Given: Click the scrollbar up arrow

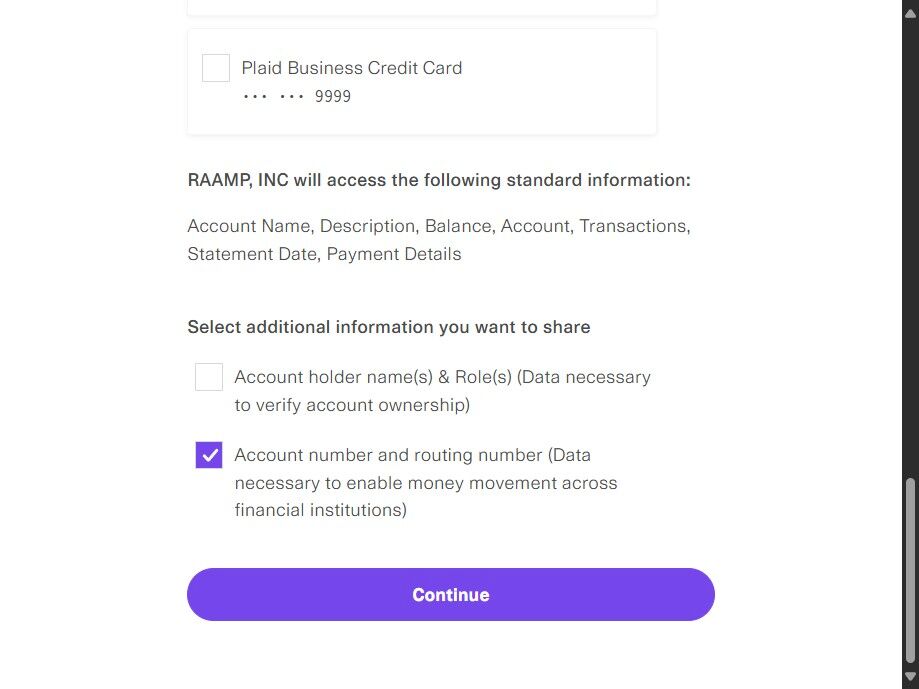Looking at the screenshot, I should coord(910,10).
